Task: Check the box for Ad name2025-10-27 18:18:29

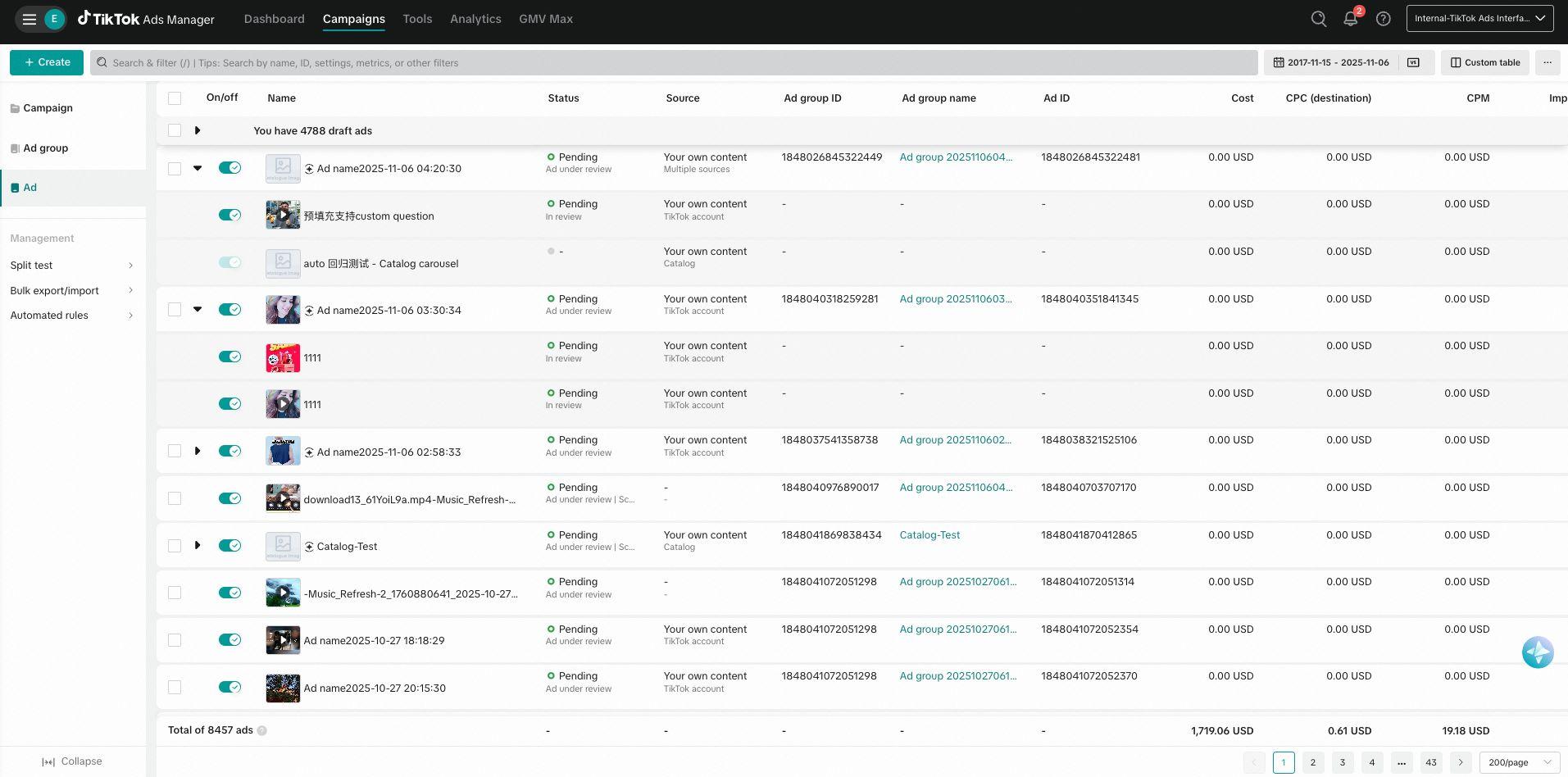Action: 175,640
